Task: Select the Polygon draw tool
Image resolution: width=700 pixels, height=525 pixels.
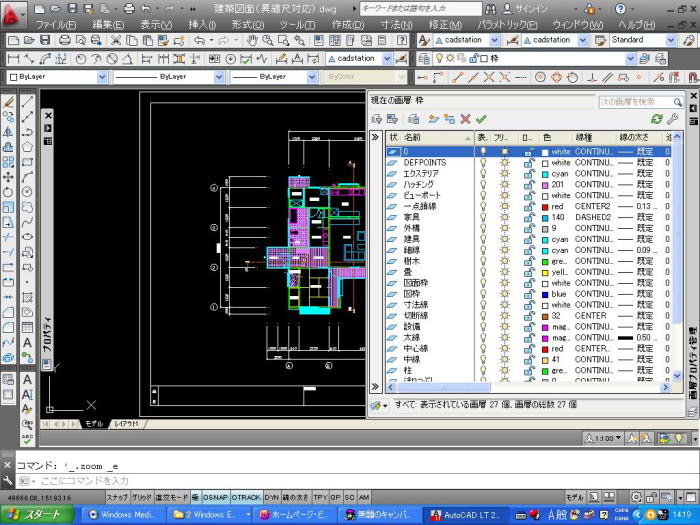Action: pyautogui.click(x=27, y=147)
